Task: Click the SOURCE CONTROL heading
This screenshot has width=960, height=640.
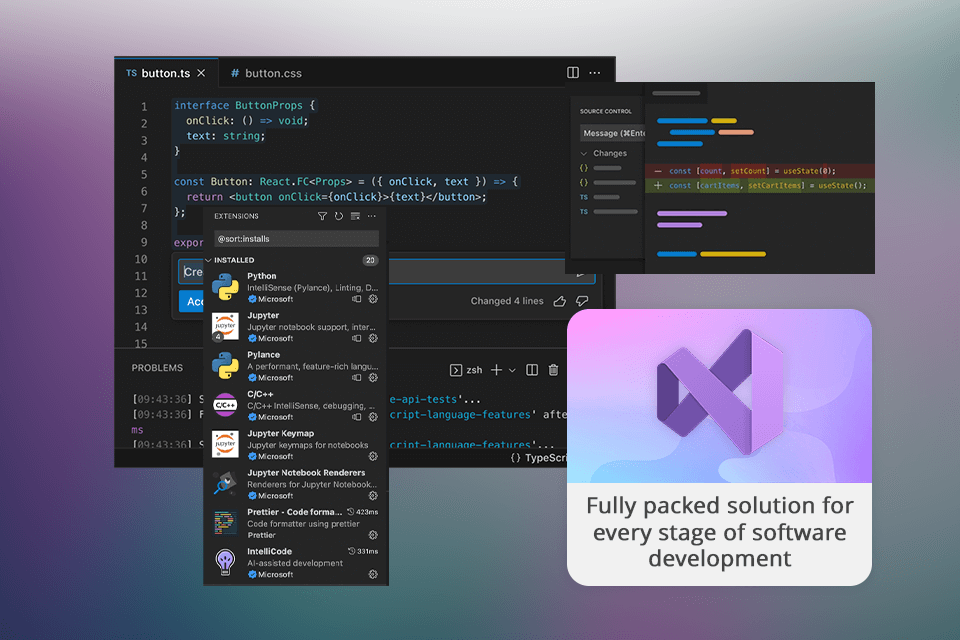Action: click(606, 111)
